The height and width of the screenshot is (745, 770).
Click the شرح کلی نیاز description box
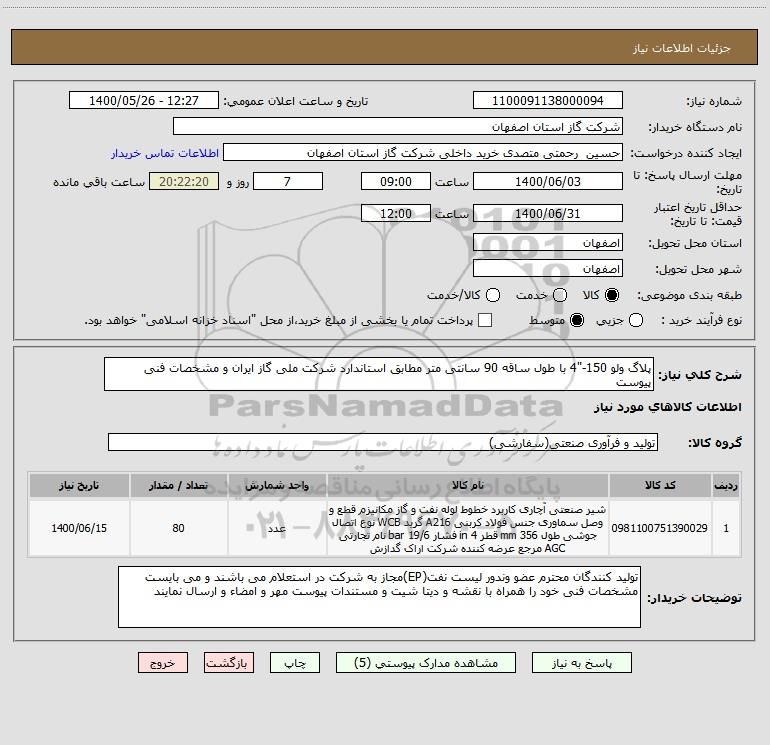click(x=379, y=374)
